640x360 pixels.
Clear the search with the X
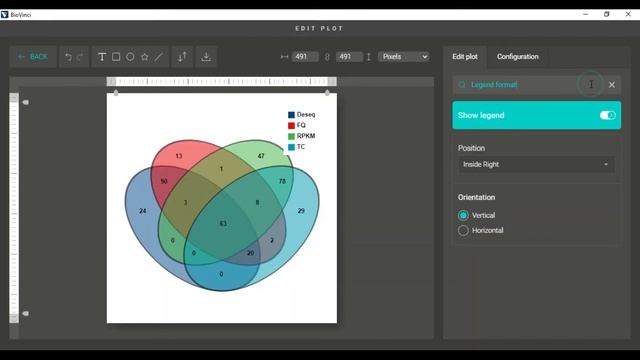612,84
